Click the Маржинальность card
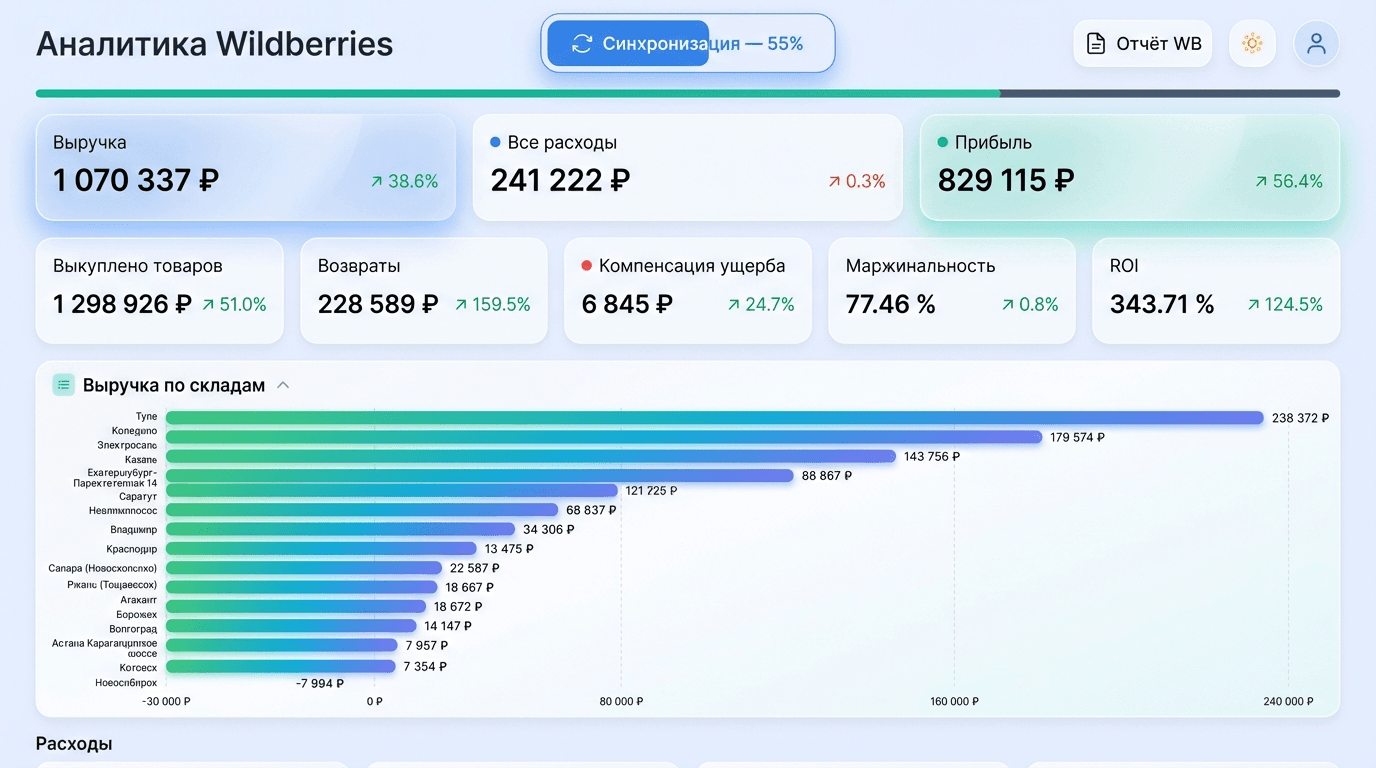The width and height of the screenshot is (1376, 768). 951,290
